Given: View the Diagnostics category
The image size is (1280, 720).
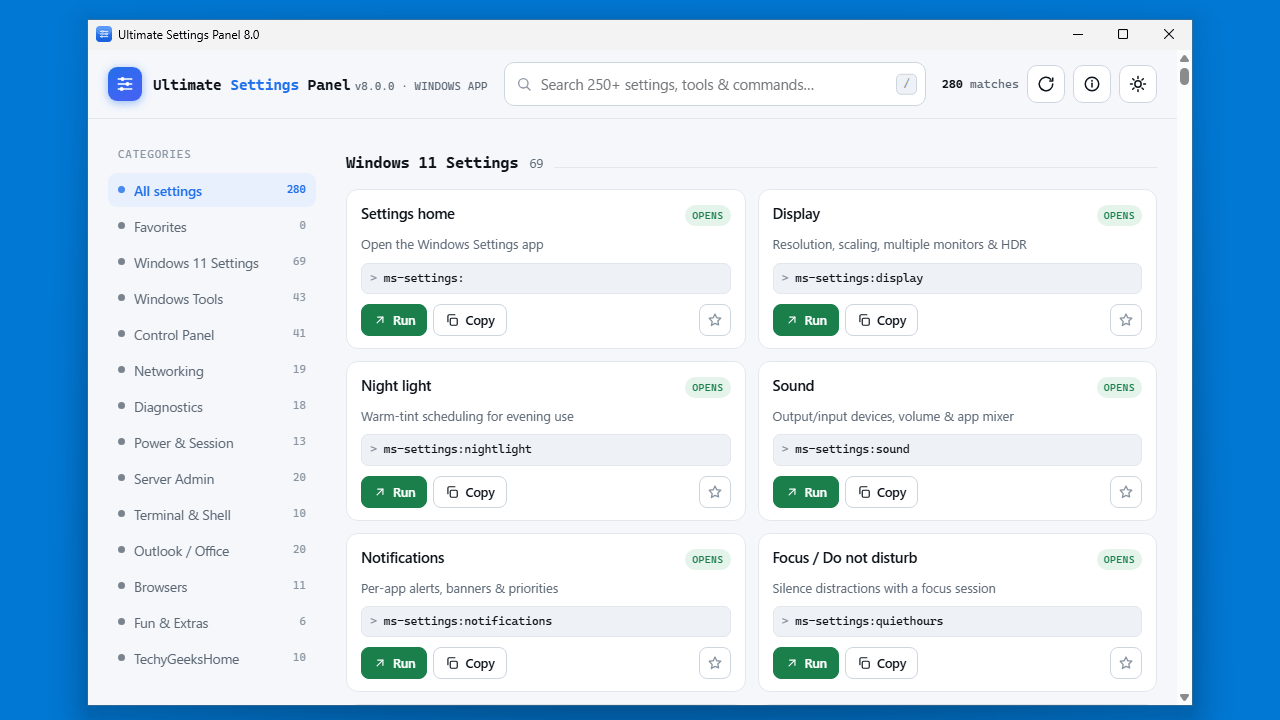Looking at the screenshot, I should coord(212,407).
